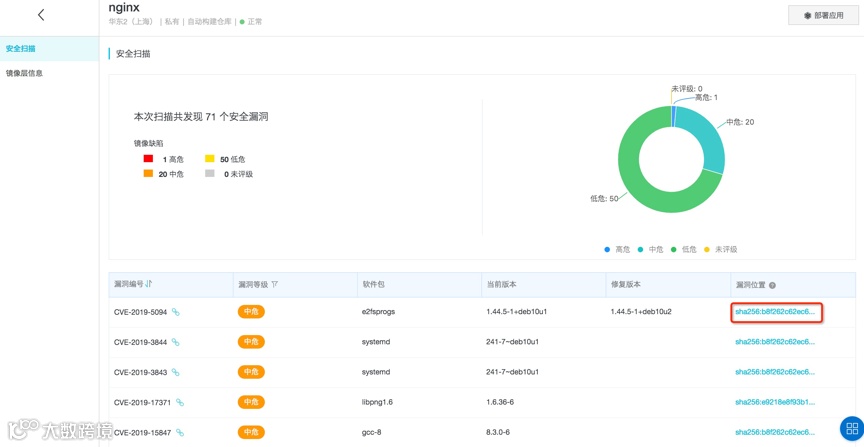Open sha256 link for CVE-2019-3843

(x=775, y=372)
